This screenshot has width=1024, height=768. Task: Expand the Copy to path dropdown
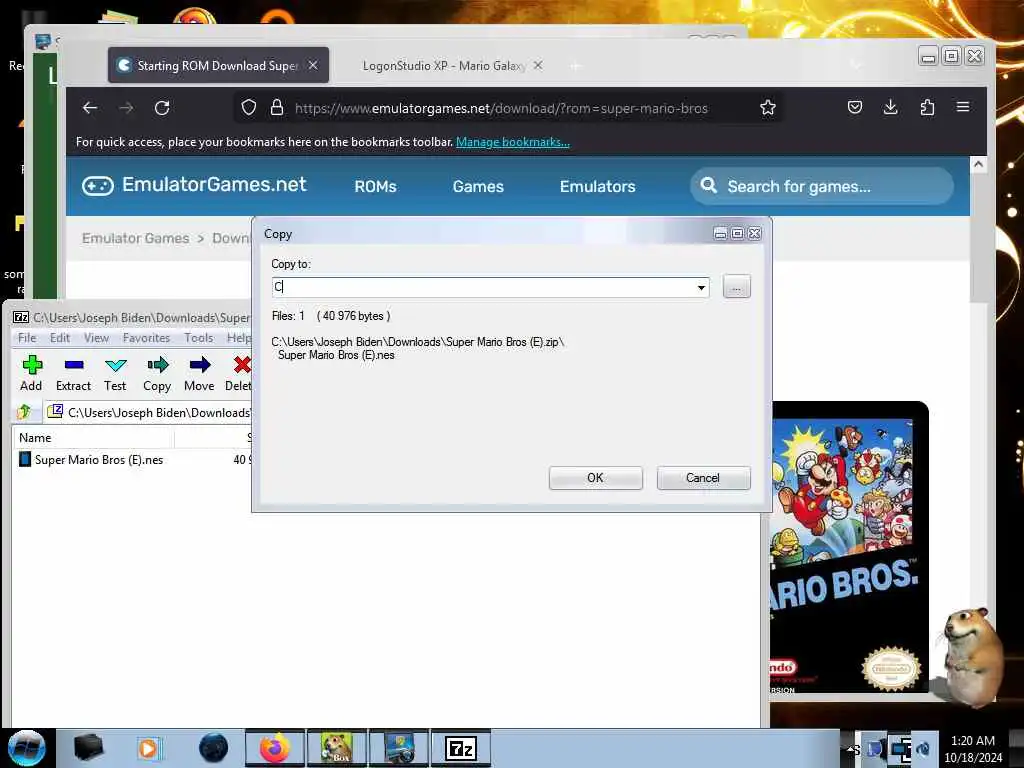point(701,287)
